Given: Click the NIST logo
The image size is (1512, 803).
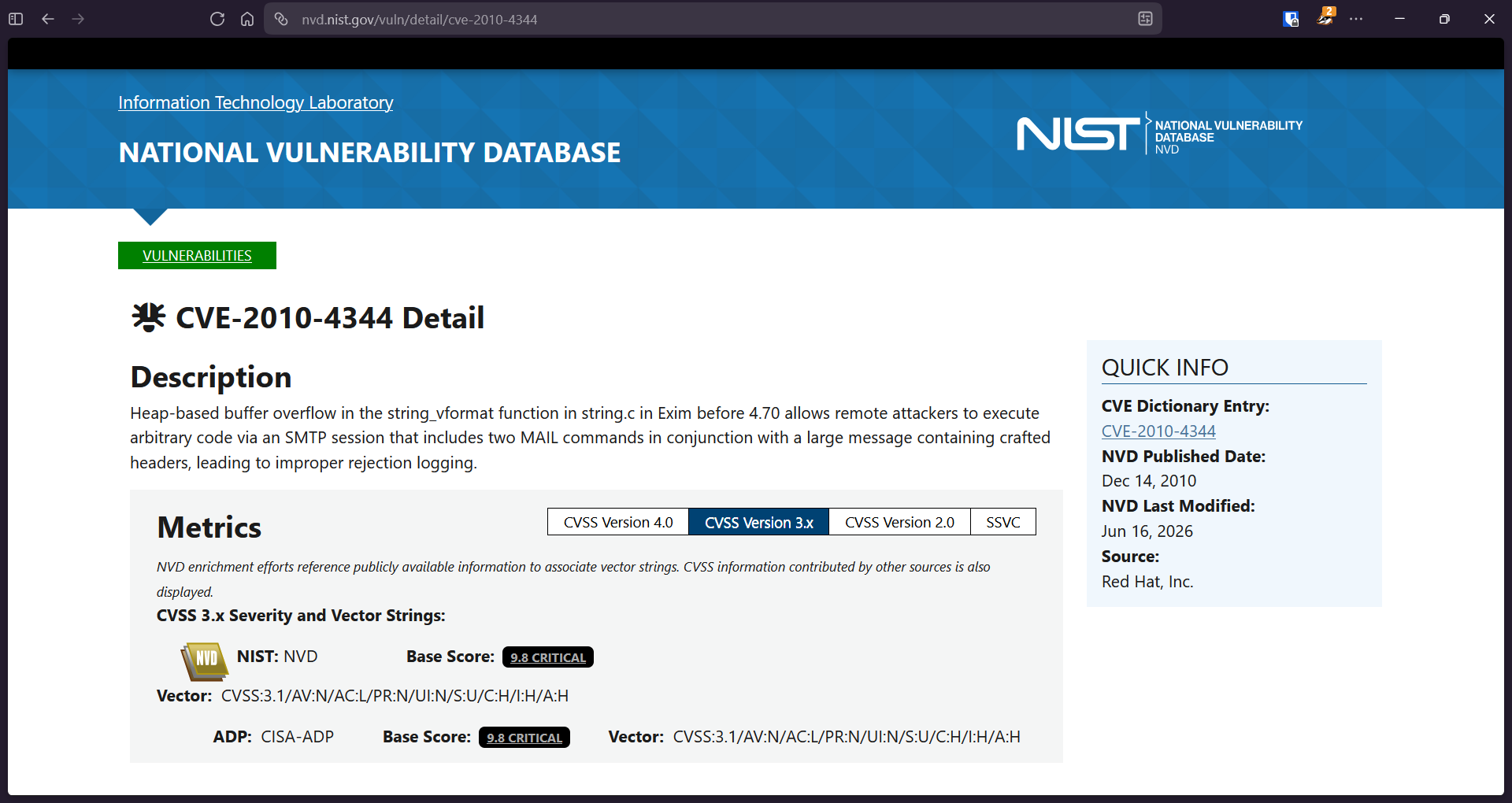Looking at the screenshot, I should pos(1077,134).
